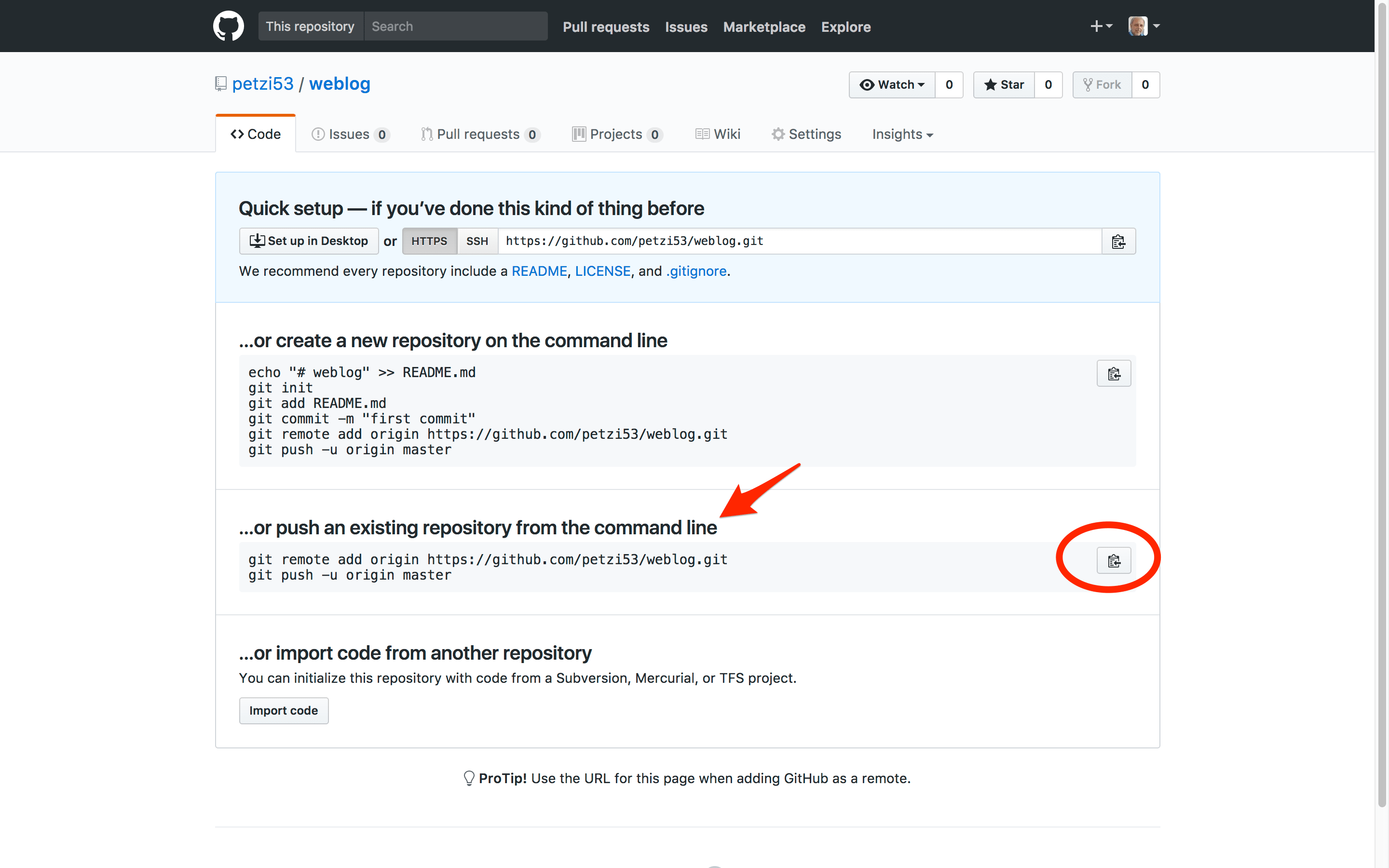Open the plus create-new dropdown
Viewport: 1389px width, 868px height.
point(1100,27)
